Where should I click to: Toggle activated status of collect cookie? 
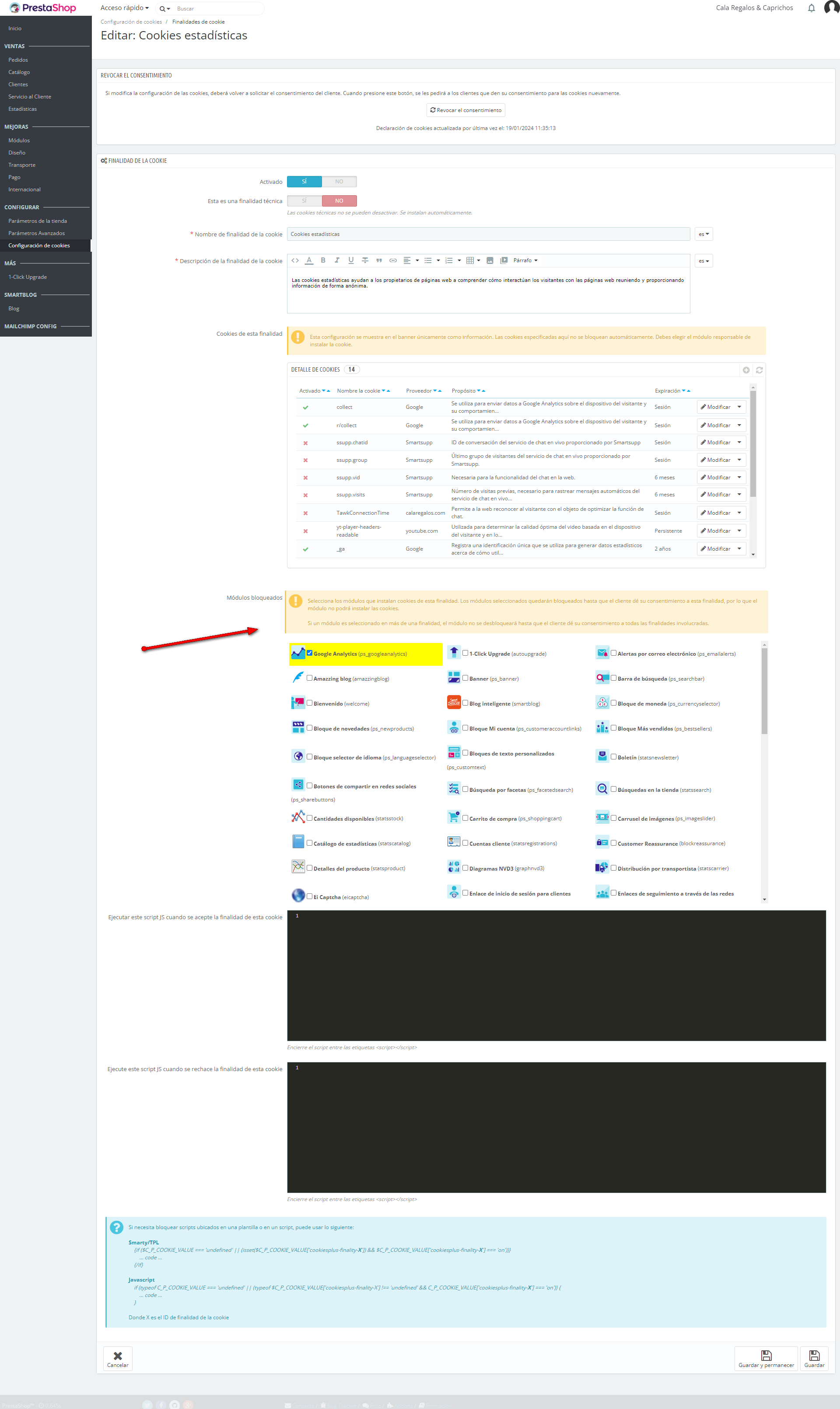pos(306,408)
